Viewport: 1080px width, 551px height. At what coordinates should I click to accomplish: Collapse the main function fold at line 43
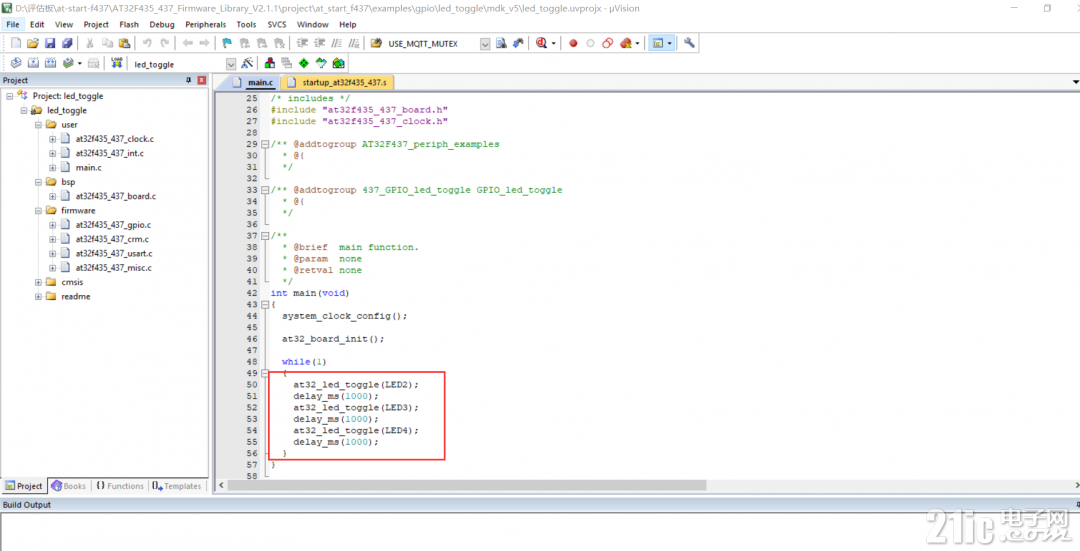[265, 304]
